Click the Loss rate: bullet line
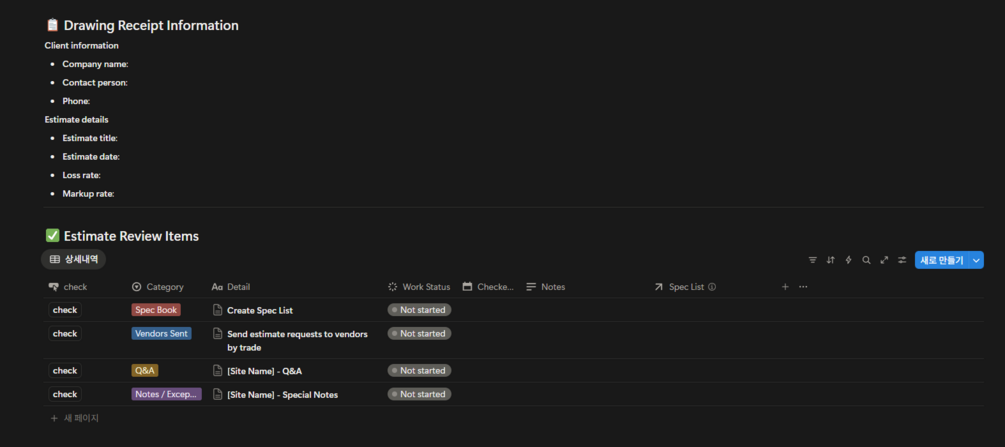Image resolution: width=1005 pixels, height=447 pixels. tap(81, 175)
